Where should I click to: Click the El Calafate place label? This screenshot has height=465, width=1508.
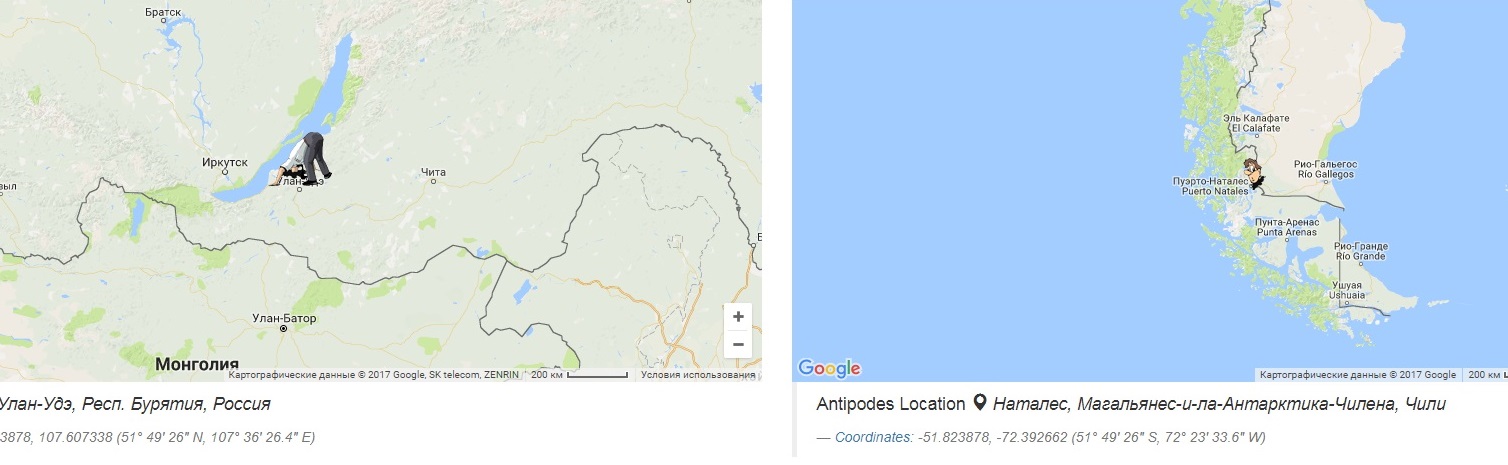click(x=1256, y=123)
